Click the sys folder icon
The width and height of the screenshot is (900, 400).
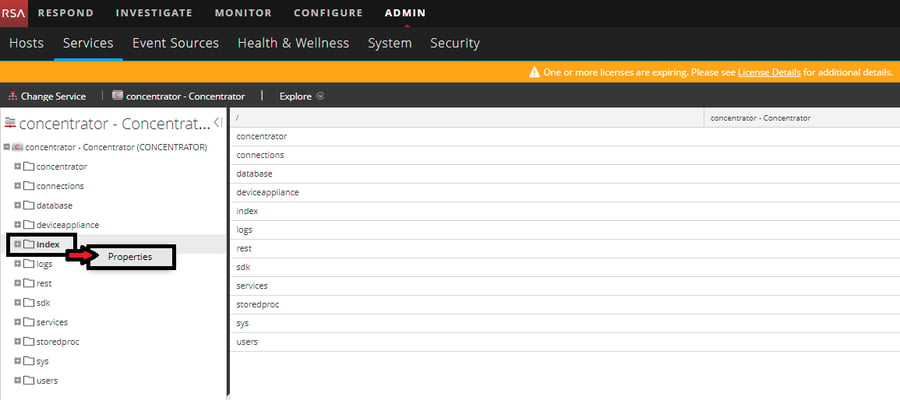pos(29,362)
